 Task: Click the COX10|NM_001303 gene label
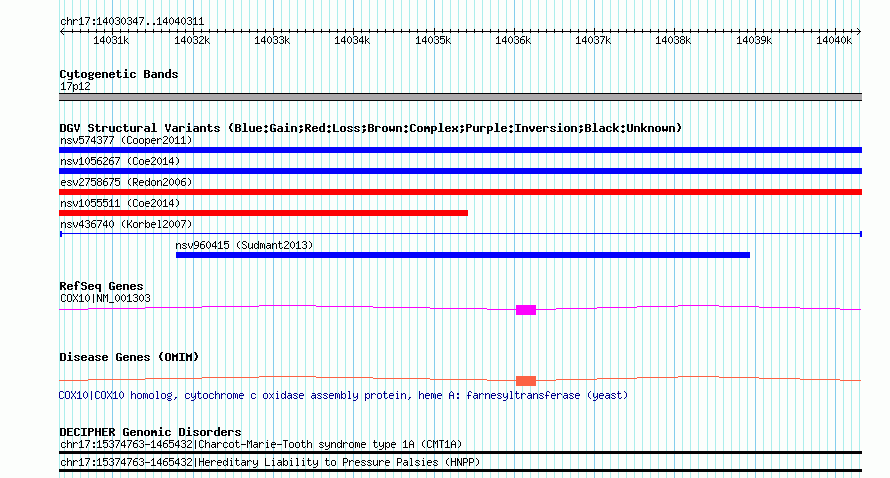point(106,298)
